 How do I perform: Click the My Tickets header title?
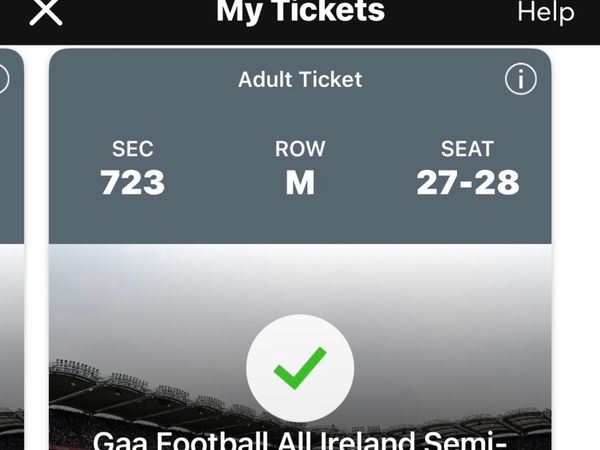click(x=300, y=11)
